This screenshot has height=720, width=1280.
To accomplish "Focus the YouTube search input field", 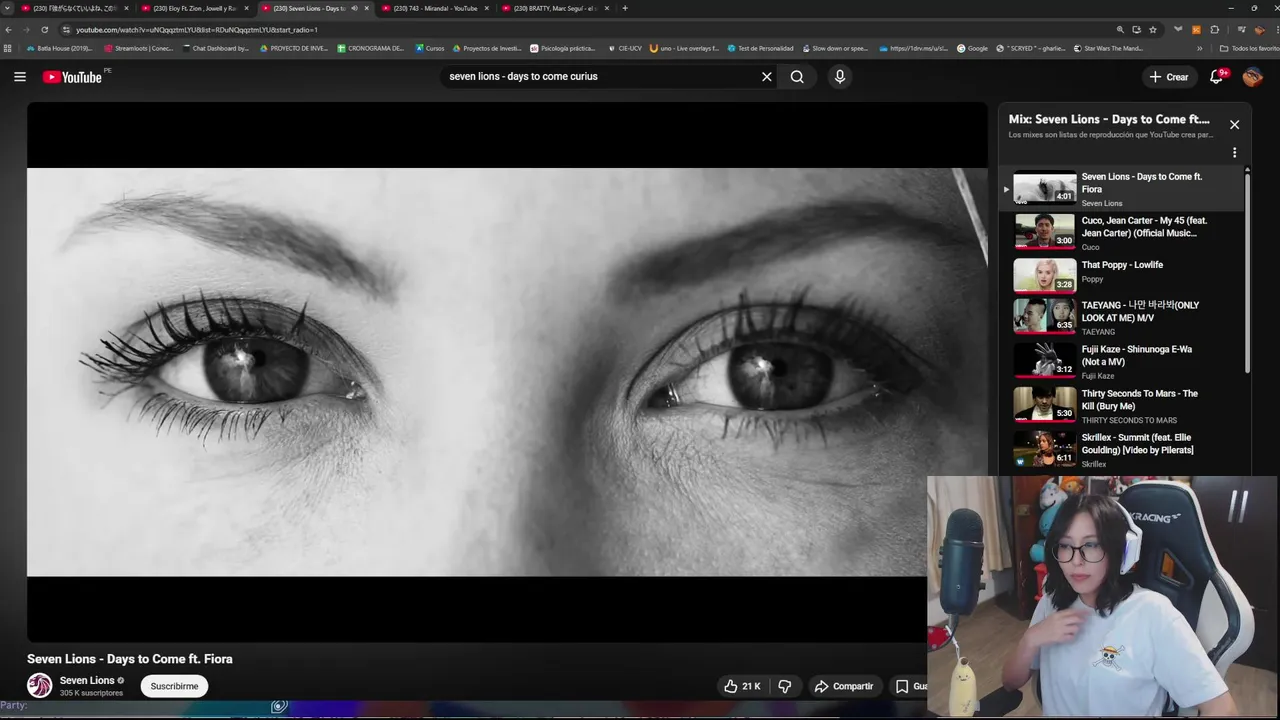I will (x=600, y=77).
